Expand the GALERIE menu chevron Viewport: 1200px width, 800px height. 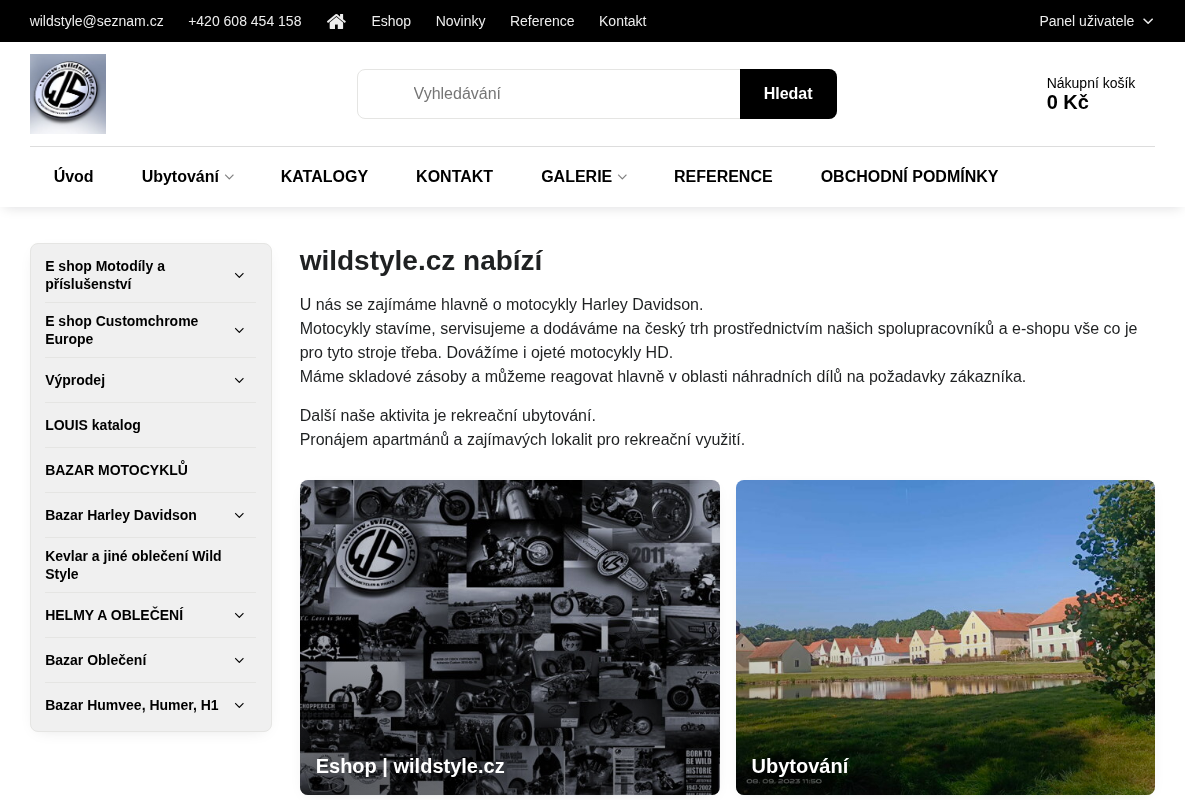click(622, 177)
